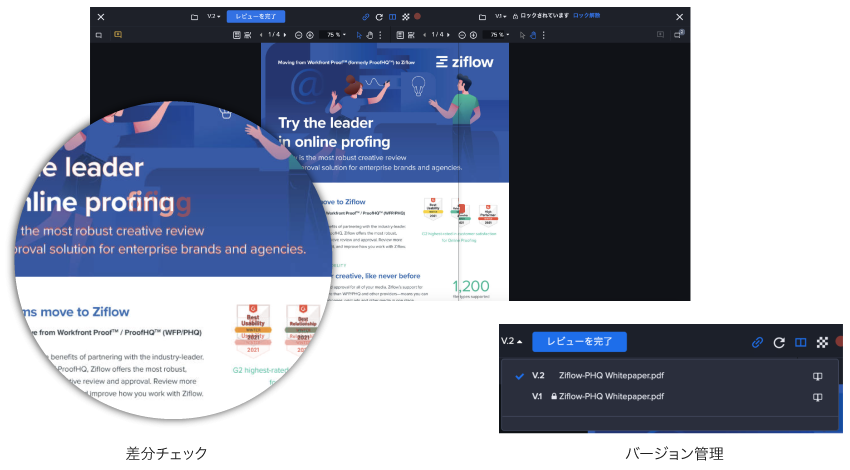Toggle the side-by-side compare view icon
Viewport: 850px width, 470px height.
point(392,17)
